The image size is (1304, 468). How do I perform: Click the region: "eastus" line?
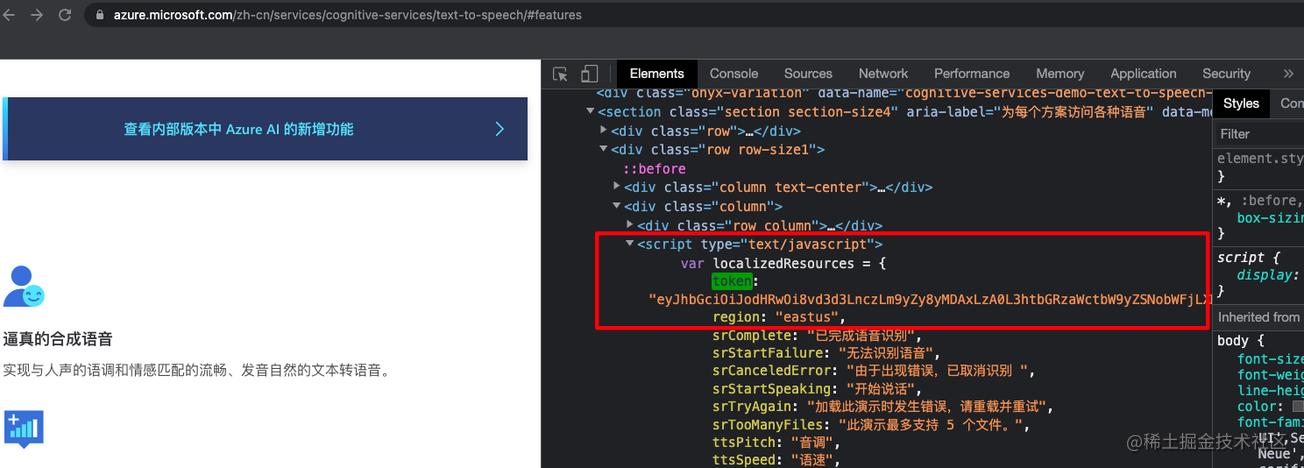(x=779, y=318)
